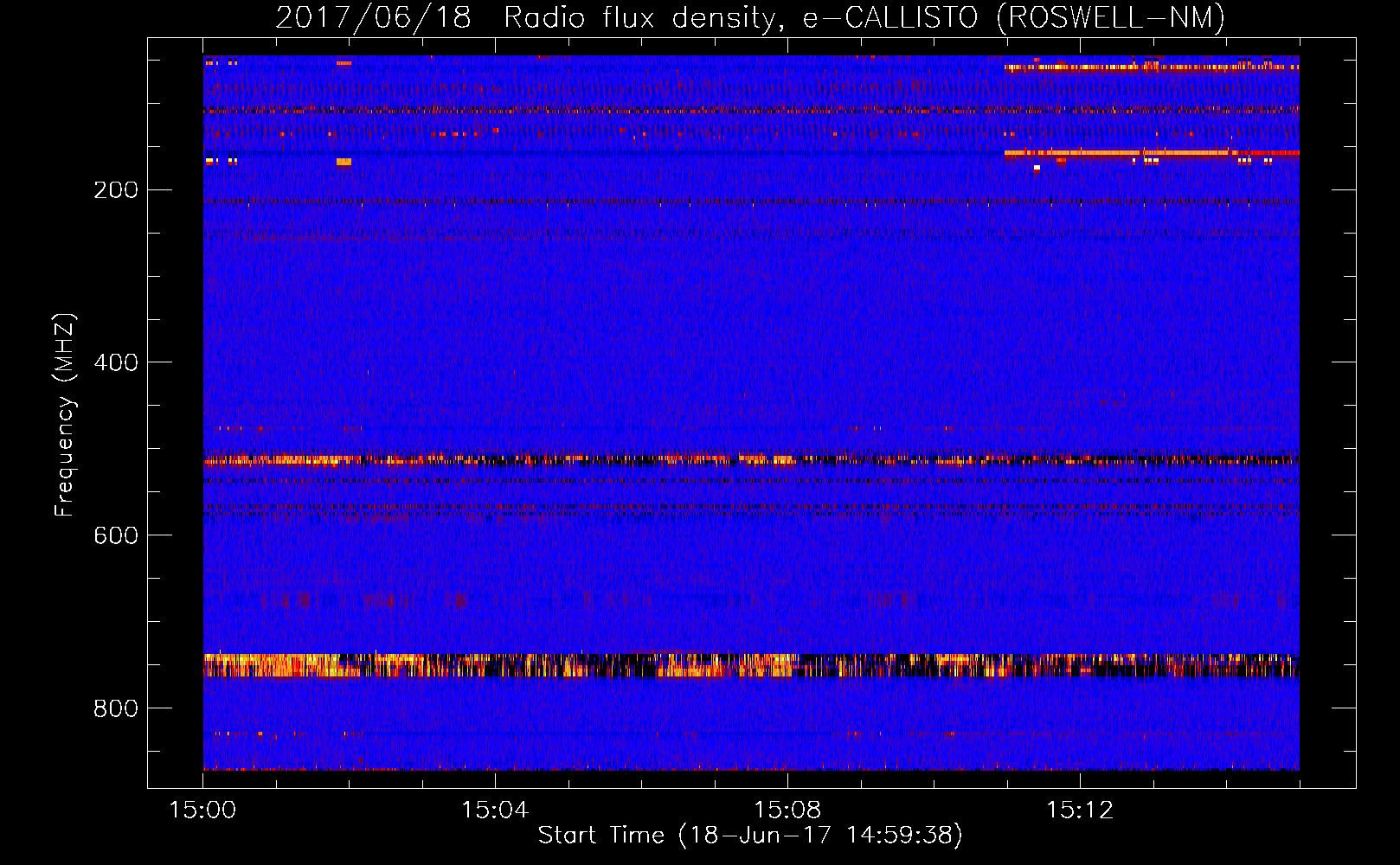
Task: Click the "Start Time (18-Jun-17 14:59:38)" axis label
Action: coord(750,836)
